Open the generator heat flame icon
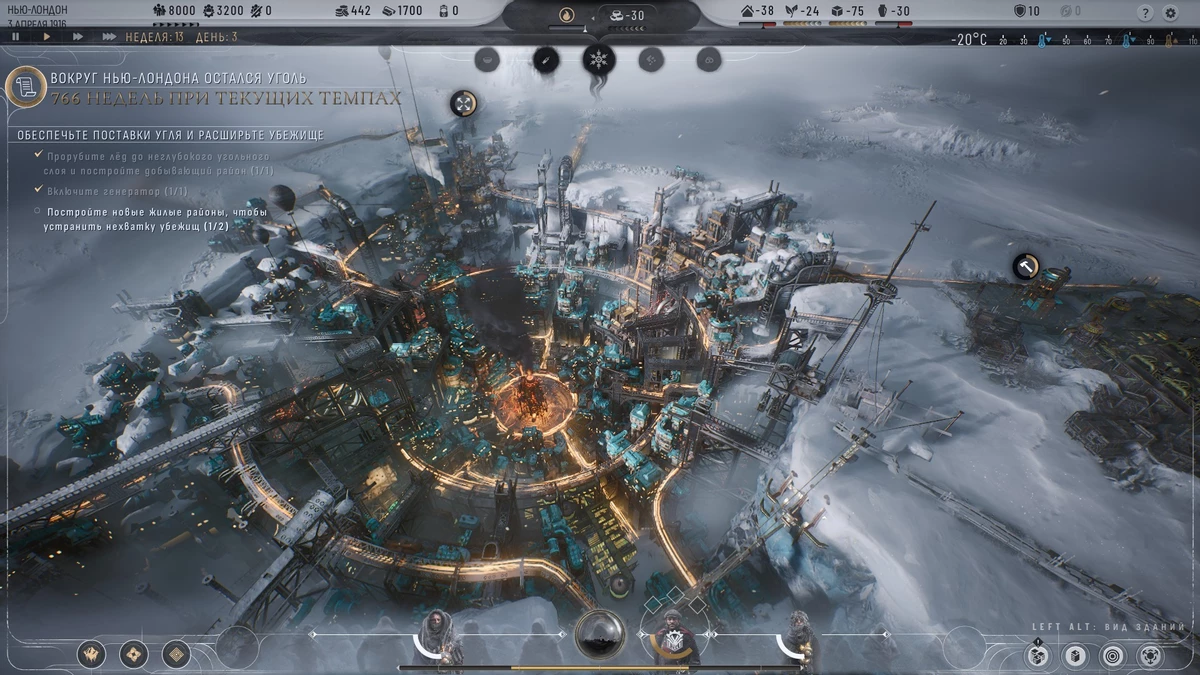1200x675 pixels. pyautogui.click(x=568, y=15)
